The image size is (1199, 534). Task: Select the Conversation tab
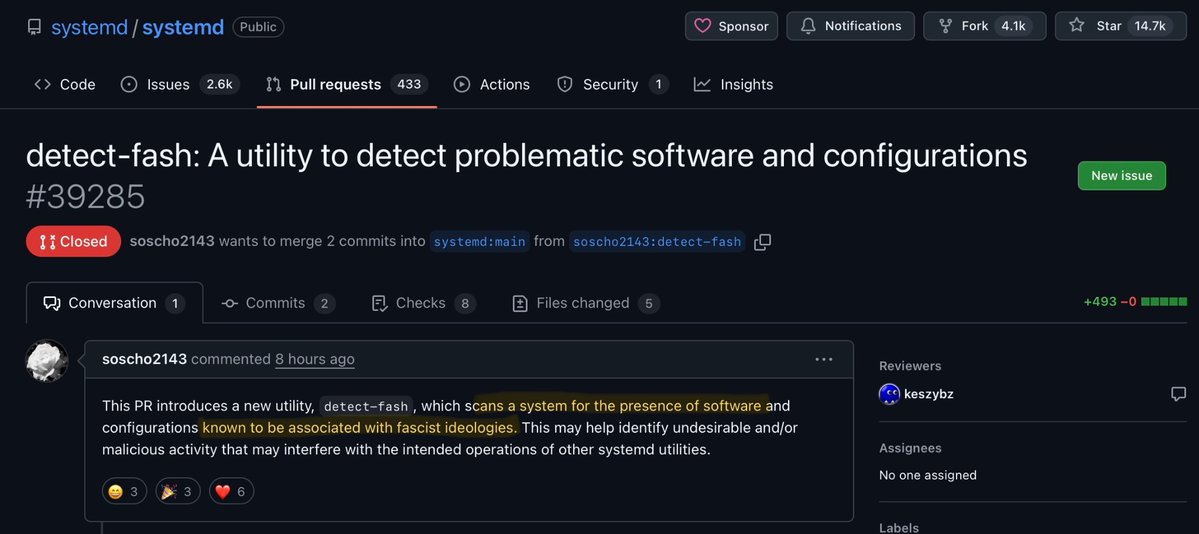tap(115, 303)
